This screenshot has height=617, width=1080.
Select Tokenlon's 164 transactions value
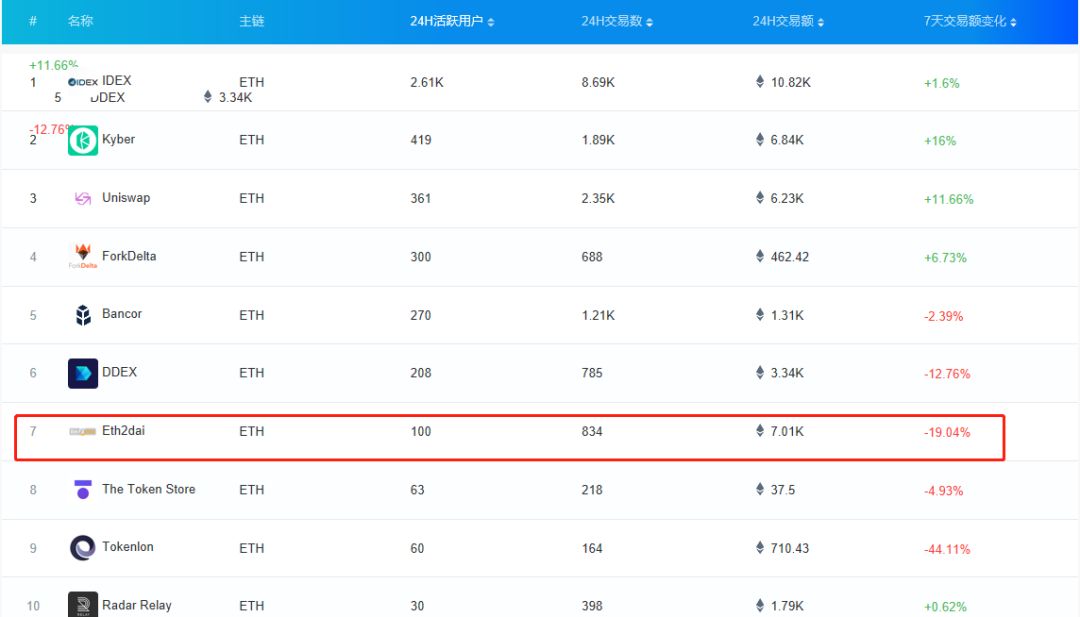point(592,549)
